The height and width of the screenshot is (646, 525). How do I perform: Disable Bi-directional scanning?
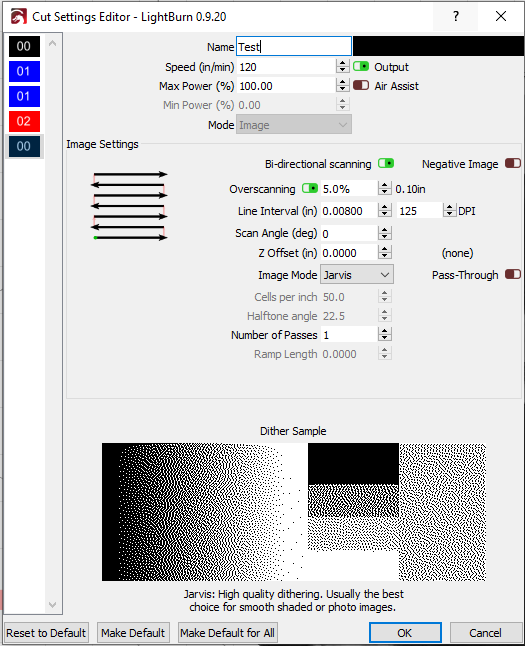(x=386, y=164)
